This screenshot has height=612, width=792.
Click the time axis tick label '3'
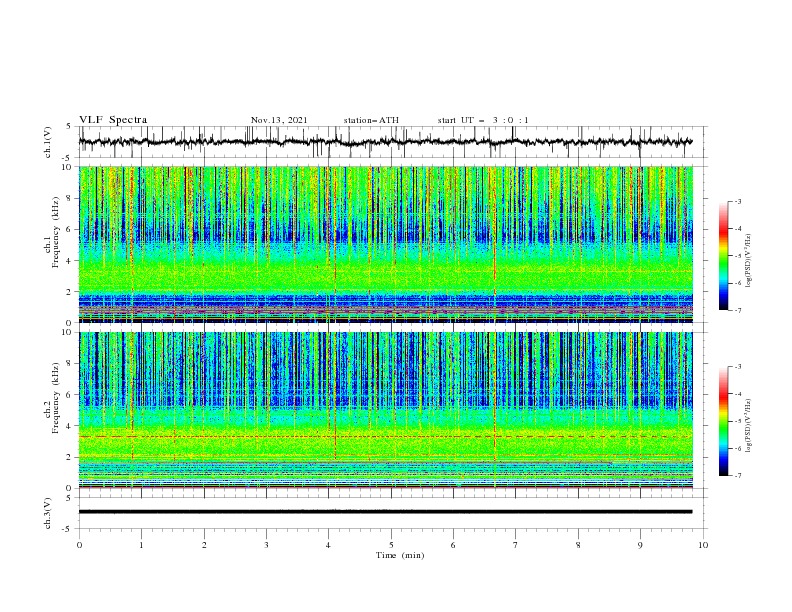coord(266,545)
